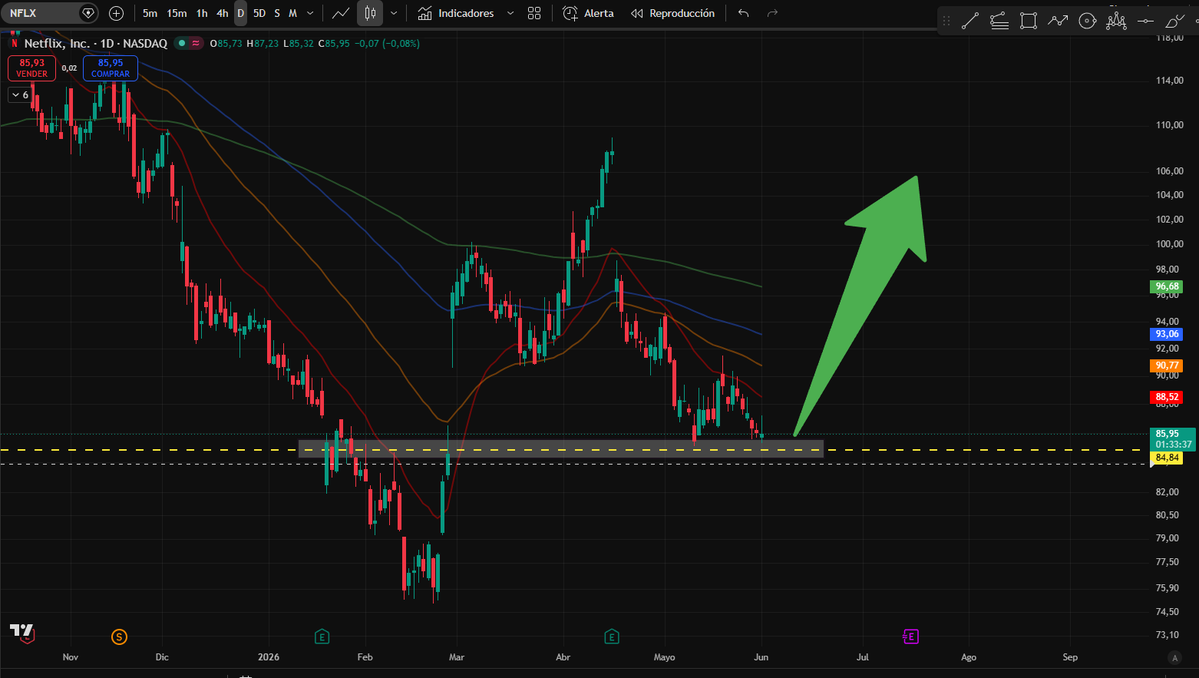
Task: Select the candlestick chart type
Action: coord(370,13)
